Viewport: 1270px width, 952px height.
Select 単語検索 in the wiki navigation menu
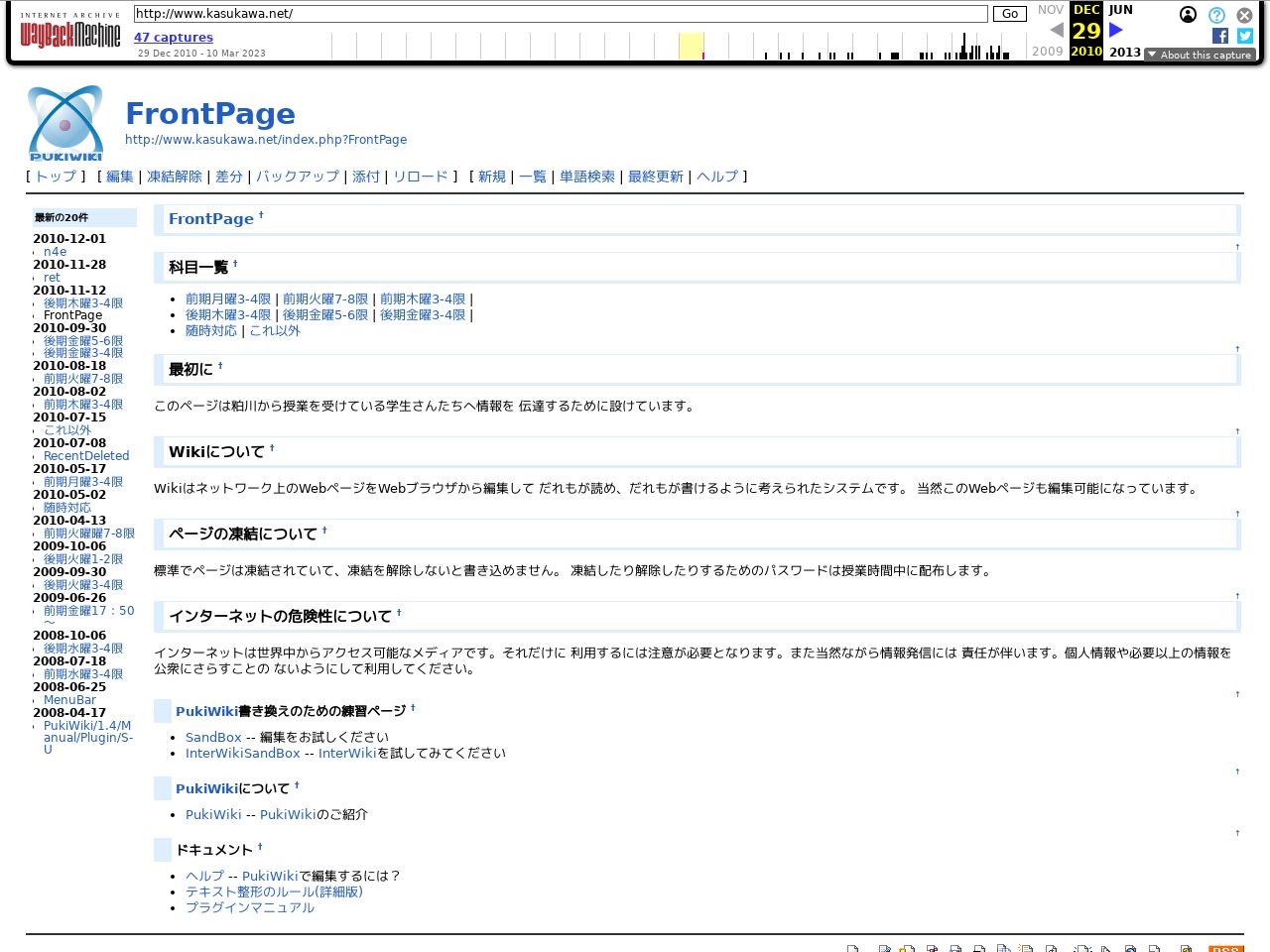coord(587,177)
